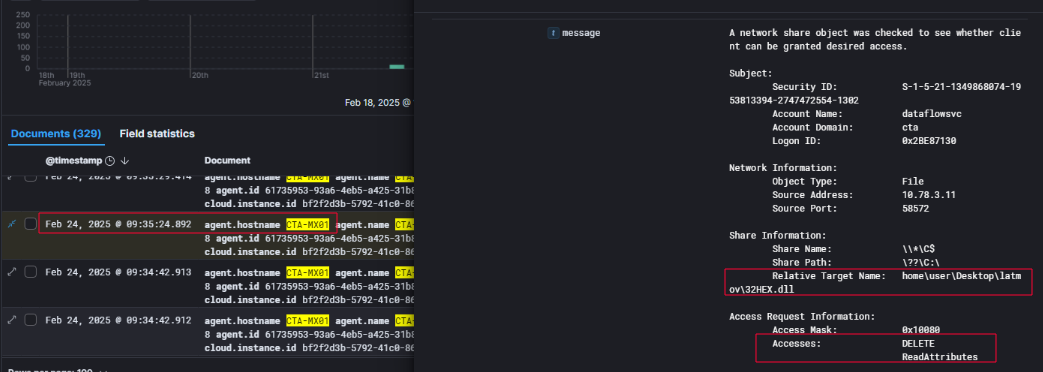Viewport: 1043px width, 372px height.
Task: Click the Account Domain value cta
Action: [910, 127]
